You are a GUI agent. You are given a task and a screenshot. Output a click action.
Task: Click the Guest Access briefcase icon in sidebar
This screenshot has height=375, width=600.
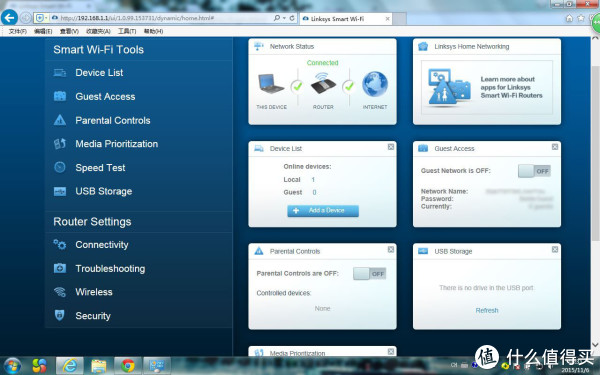click(x=60, y=96)
